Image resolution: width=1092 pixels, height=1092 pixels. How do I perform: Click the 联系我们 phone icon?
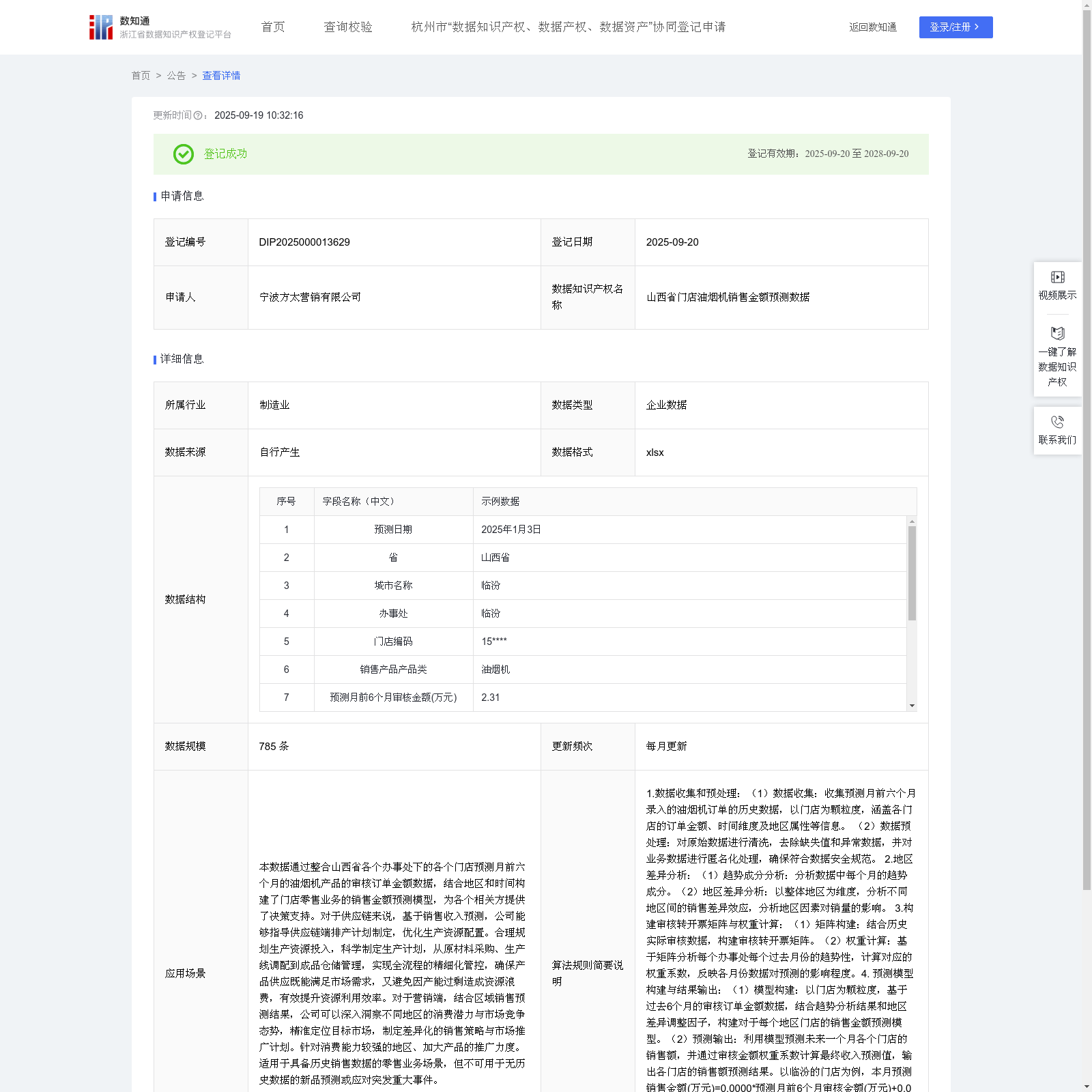tap(1057, 422)
